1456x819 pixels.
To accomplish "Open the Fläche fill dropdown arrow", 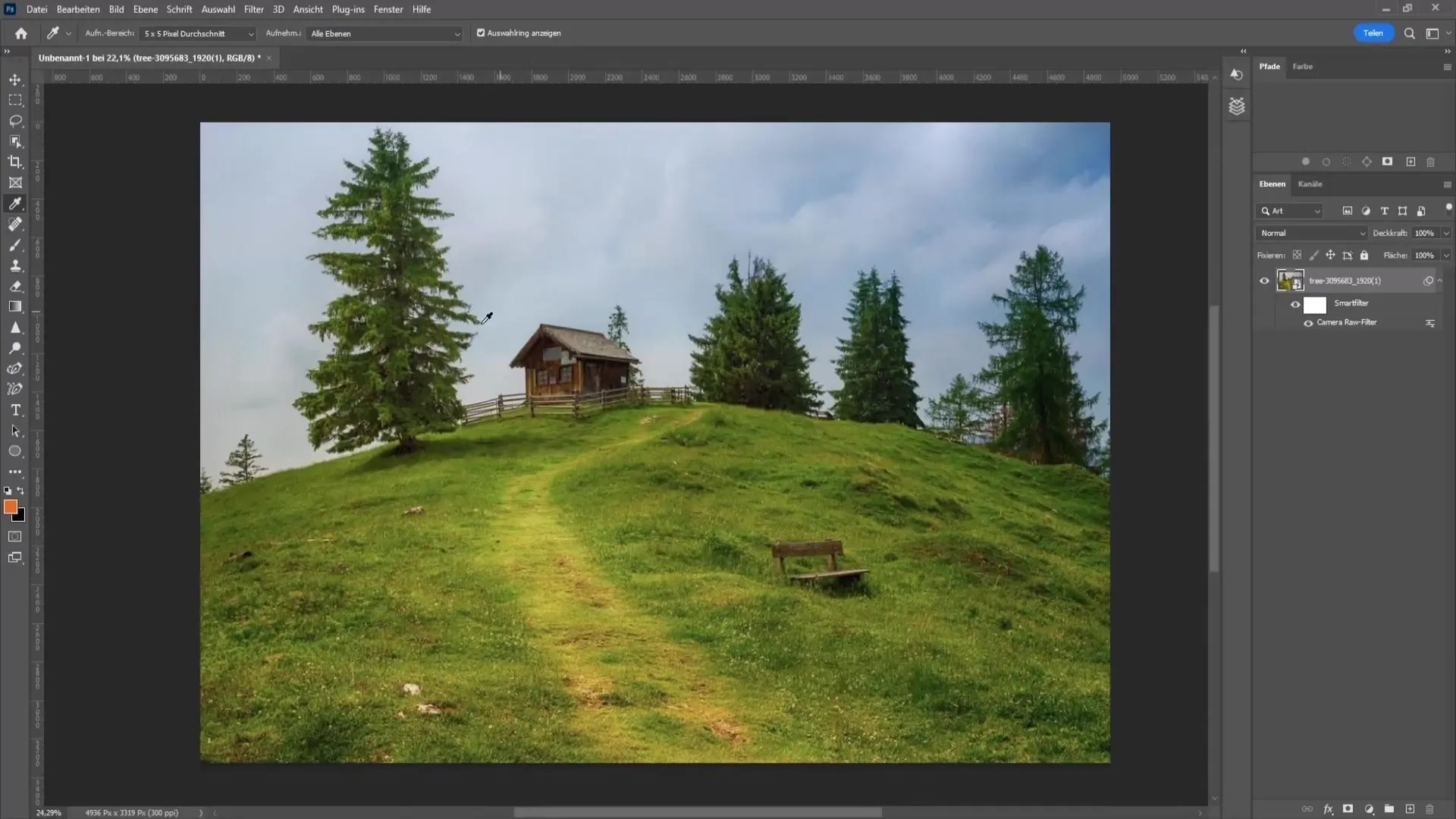I will [x=1446, y=256].
